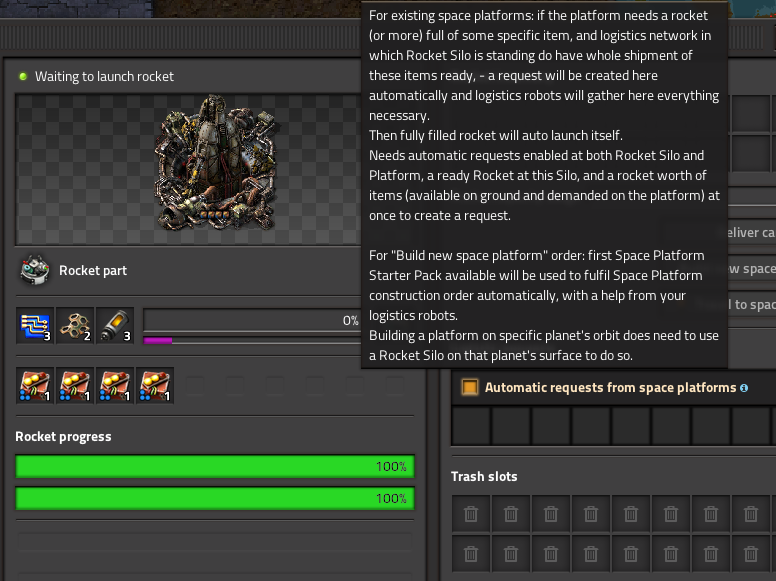This screenshot has height=581, width=776.
Task: Select fourth trash slot in top row
Action: coord(591,514)
